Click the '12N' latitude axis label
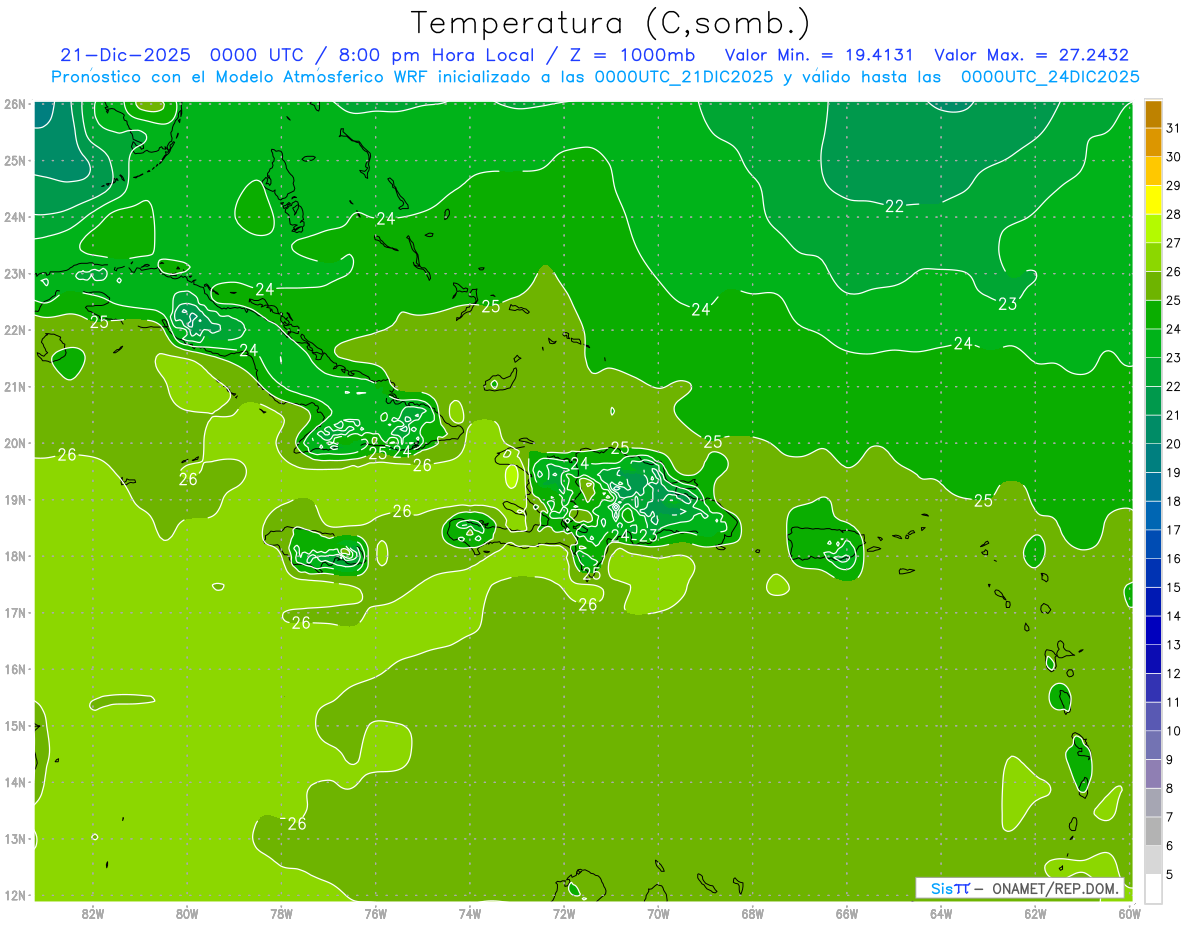1200x927 pixels. point(14,895)
